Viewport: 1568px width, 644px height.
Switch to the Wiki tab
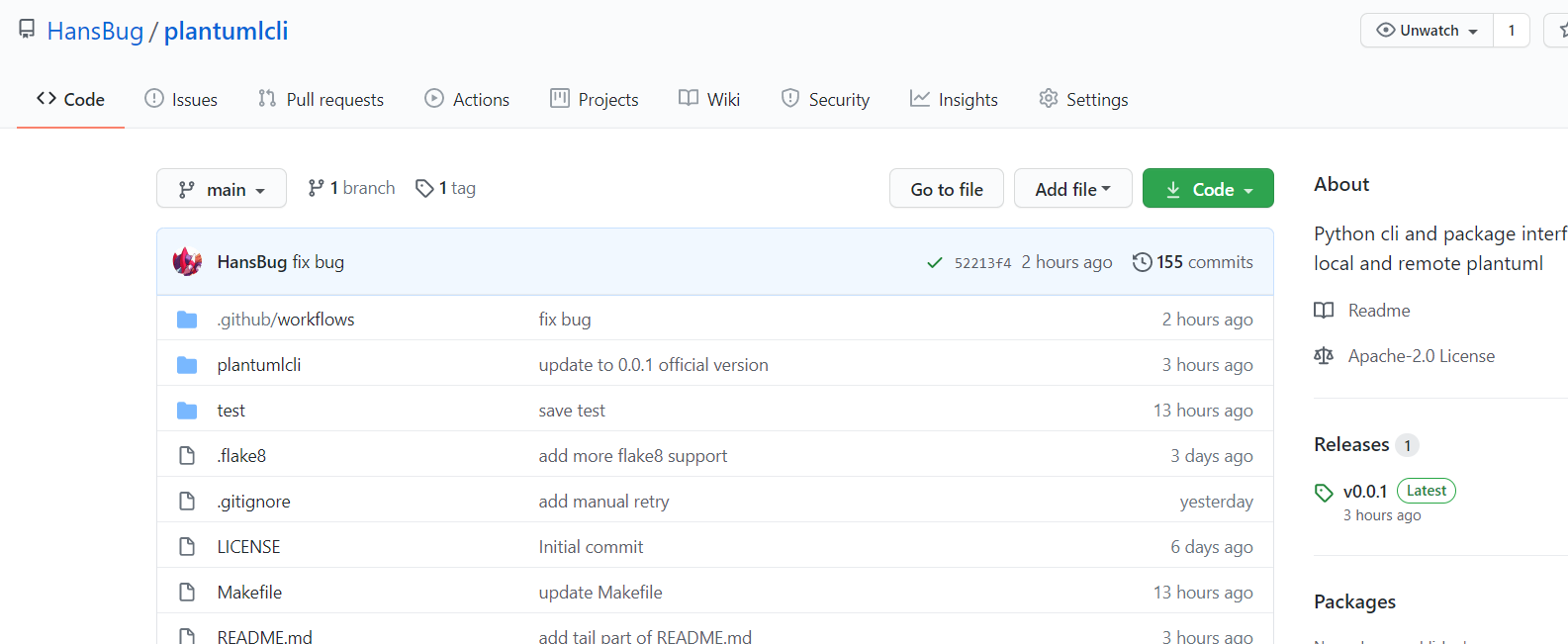[709, 99]
